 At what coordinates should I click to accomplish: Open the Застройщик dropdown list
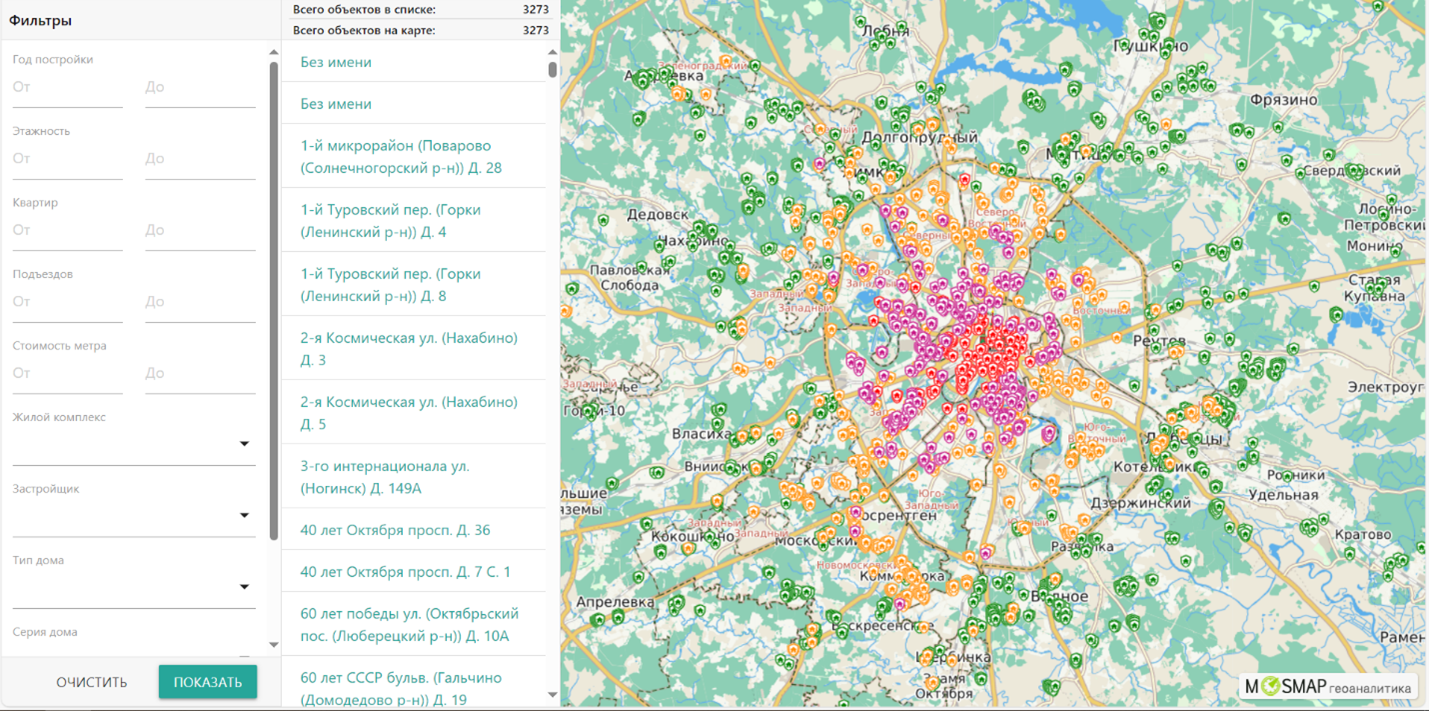coord(244,516)
